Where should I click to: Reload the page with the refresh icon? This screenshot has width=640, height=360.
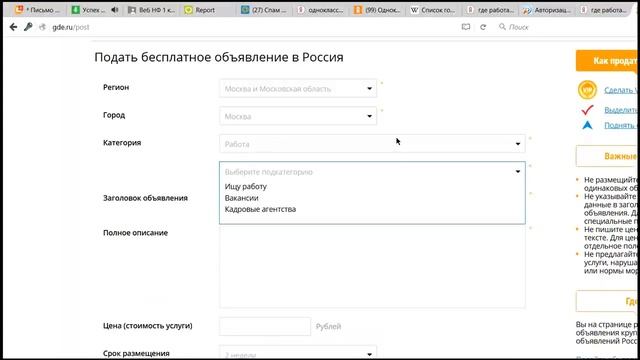(483, 27)
